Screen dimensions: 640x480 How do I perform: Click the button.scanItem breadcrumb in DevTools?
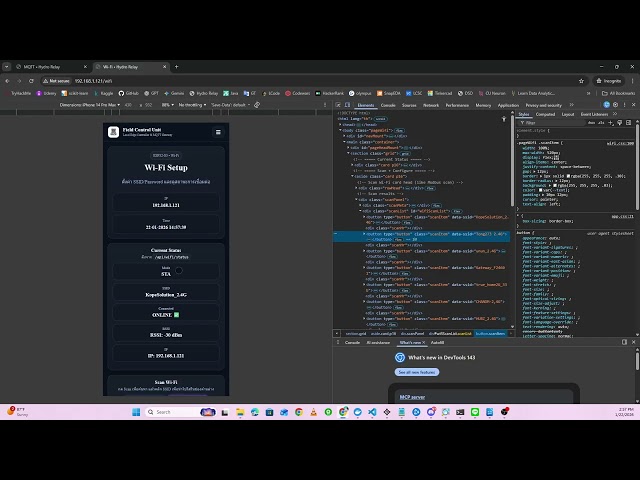pyautogui.click(x=490, y=333)
